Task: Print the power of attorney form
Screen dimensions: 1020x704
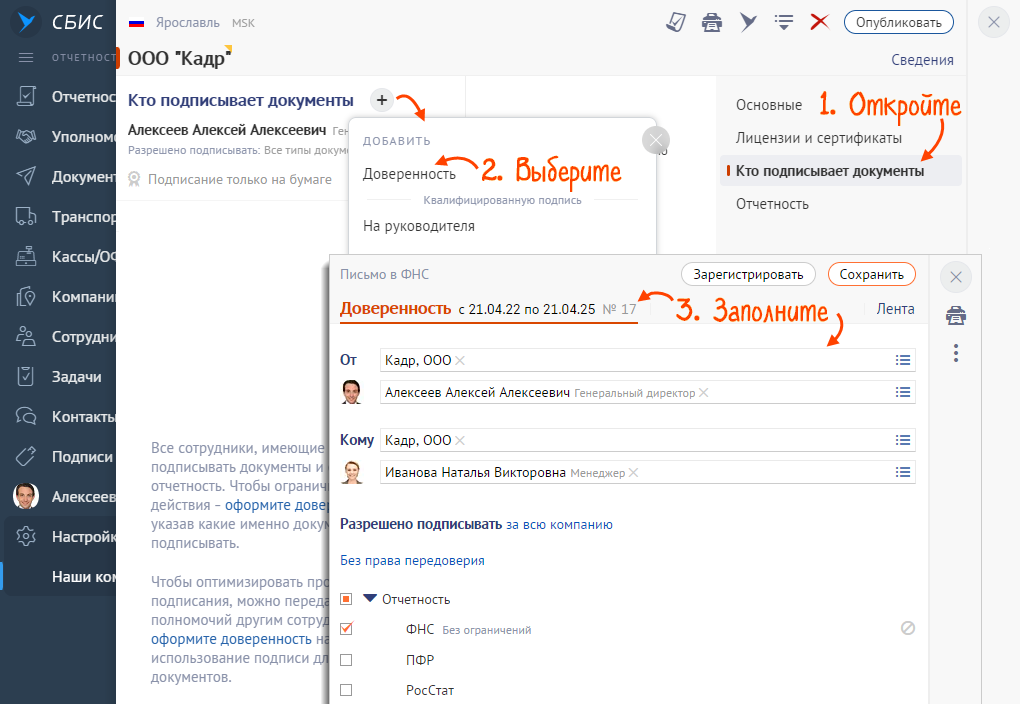Action: (956, 316)
